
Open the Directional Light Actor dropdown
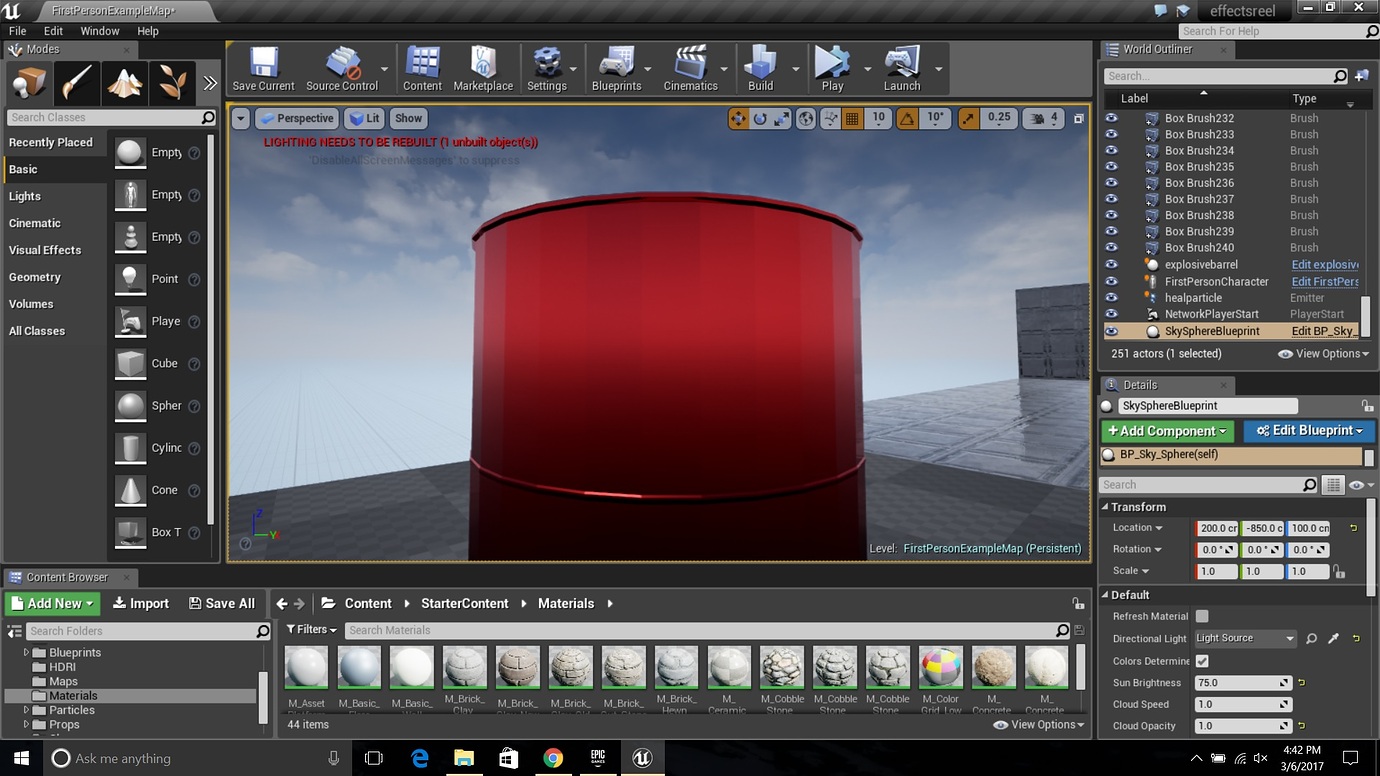pos(1246,638)
